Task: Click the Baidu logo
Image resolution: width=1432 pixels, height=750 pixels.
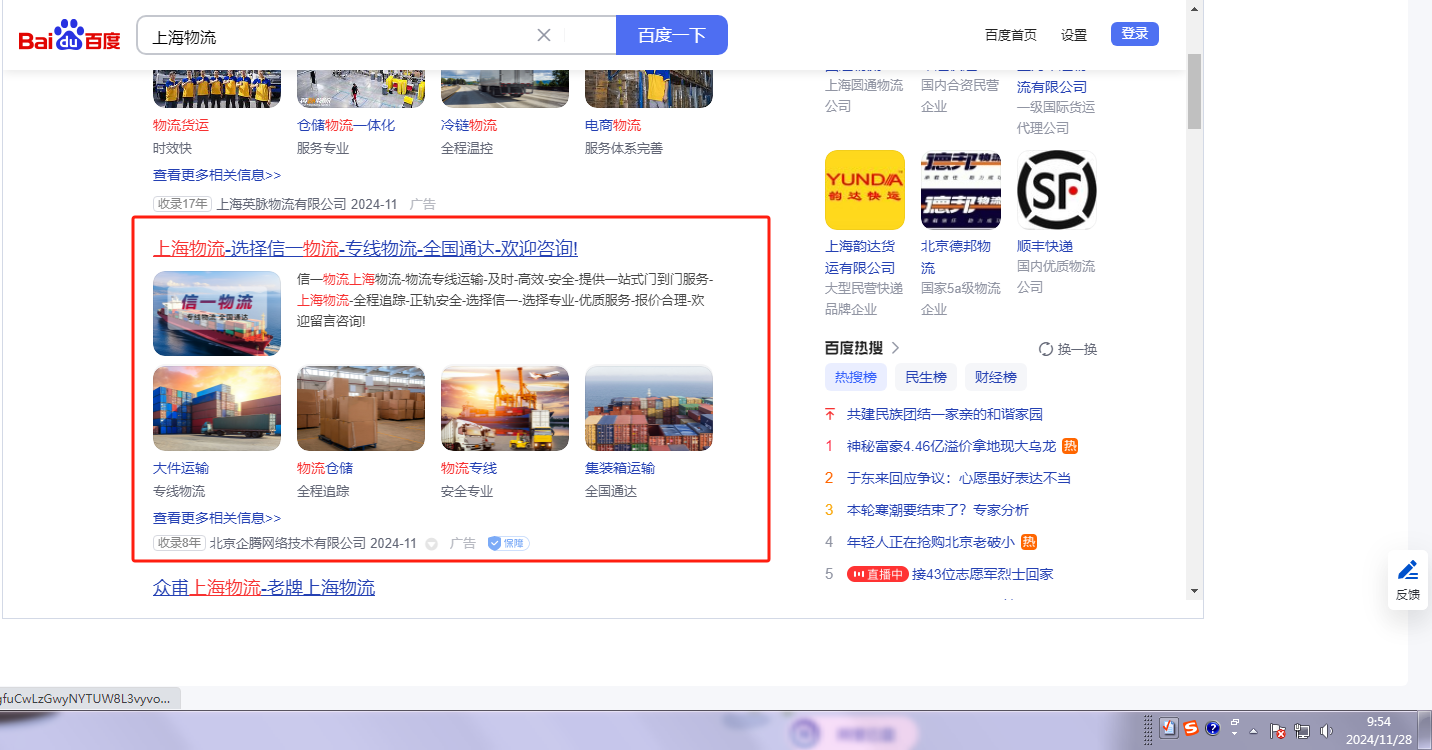Action: tap(69, 36)
